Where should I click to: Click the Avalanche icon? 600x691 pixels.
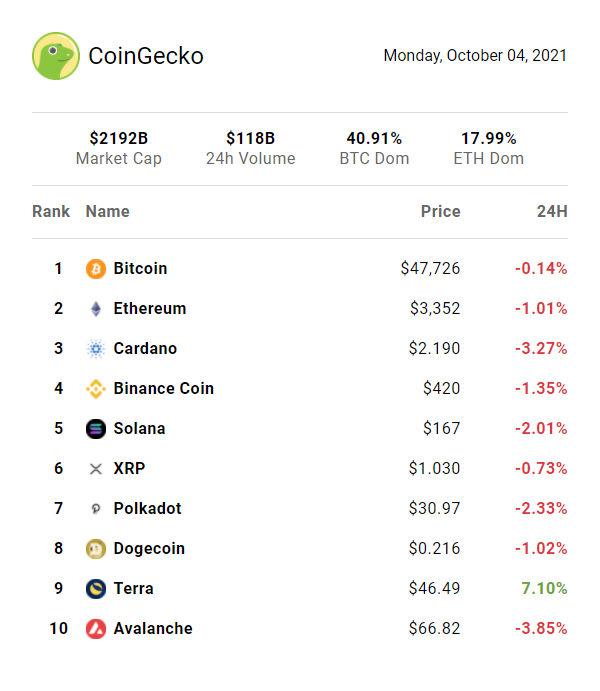point(96,629)
